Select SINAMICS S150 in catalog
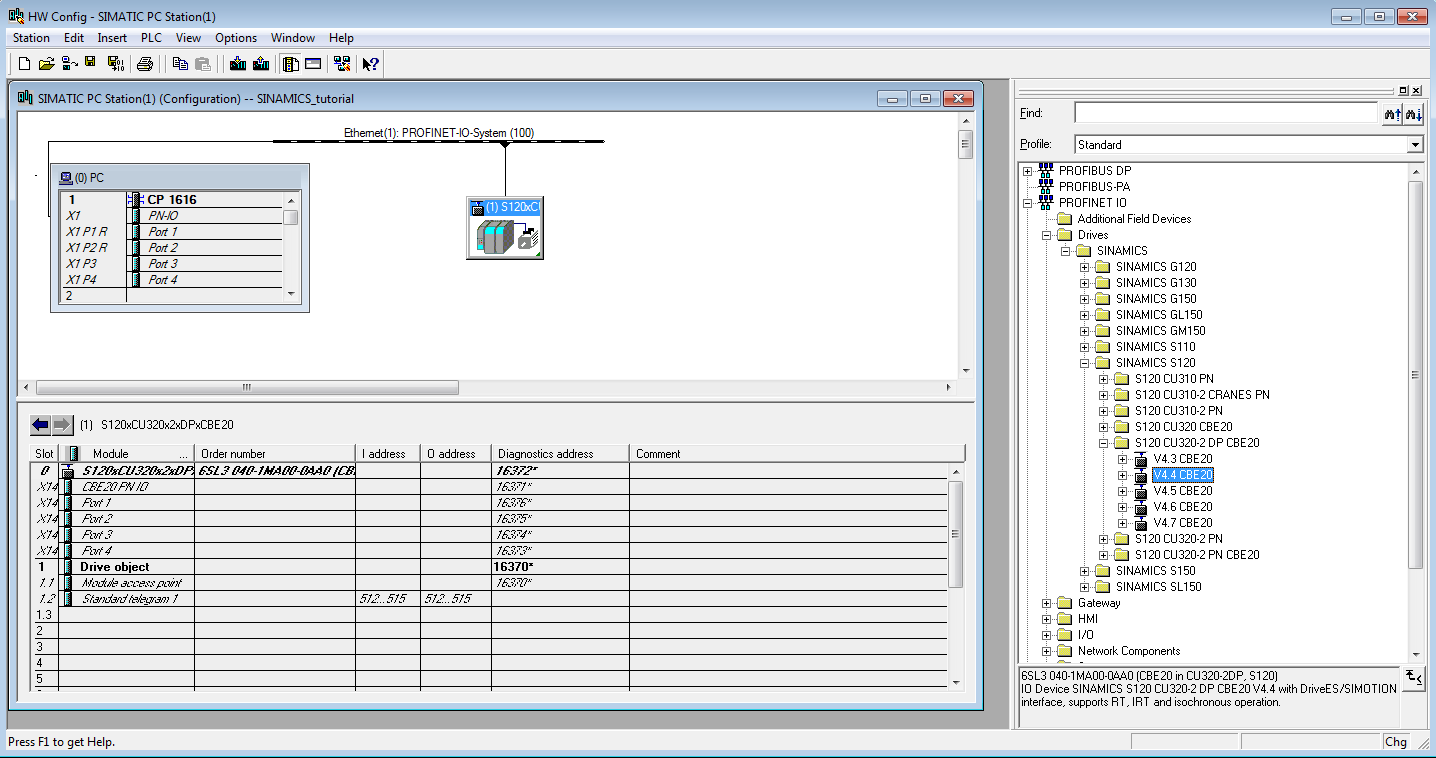 point(1155,571)
